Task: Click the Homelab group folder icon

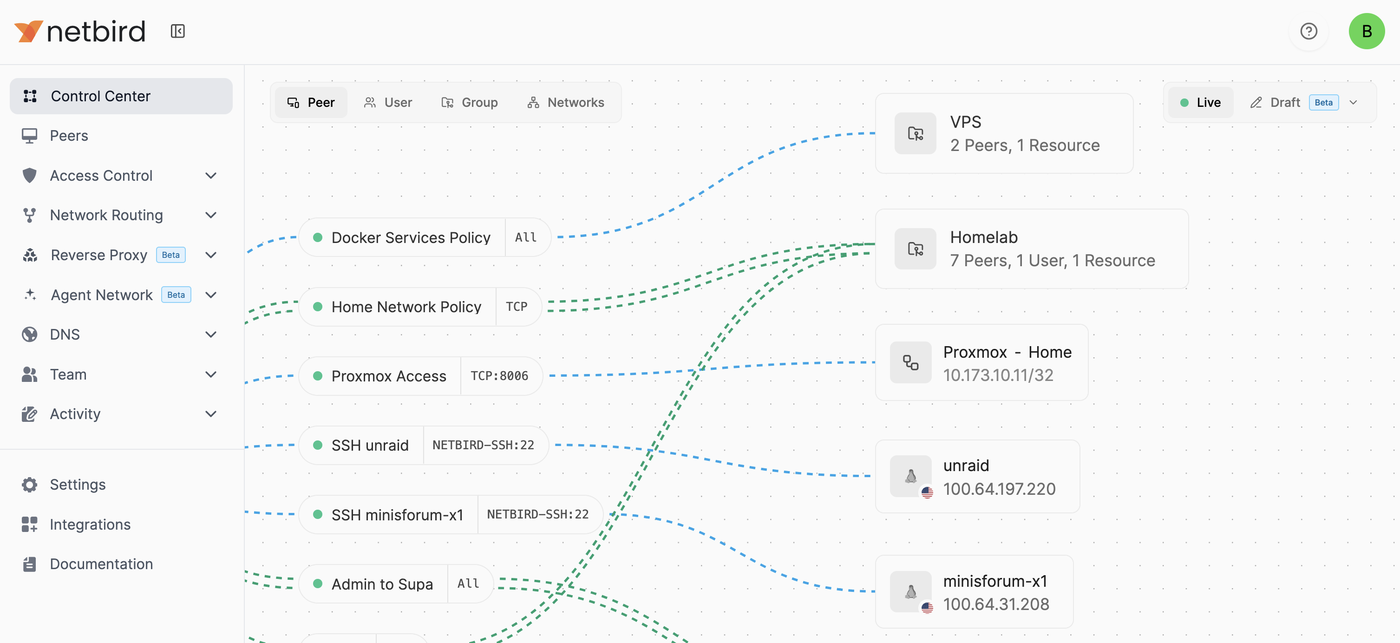Action: tap(915, 248)
